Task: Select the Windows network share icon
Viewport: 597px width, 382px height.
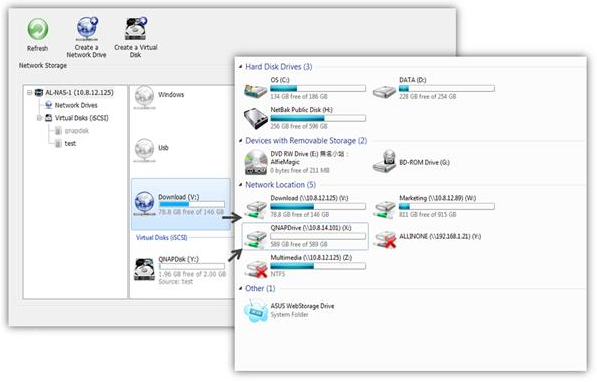Action: (x=145, y=97)
